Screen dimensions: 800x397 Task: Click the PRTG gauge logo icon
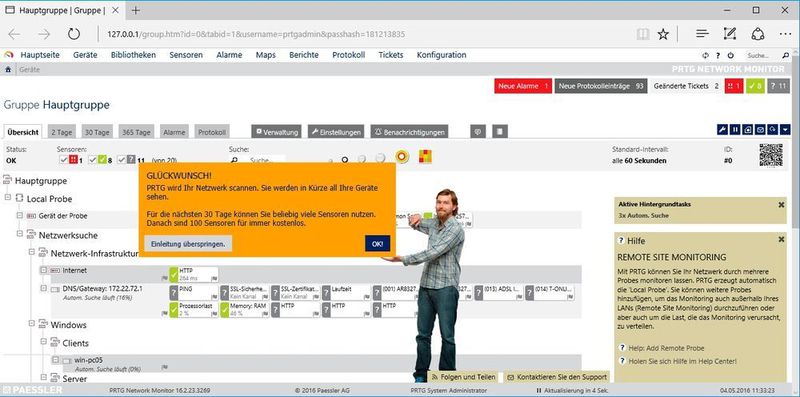pyautogui.click(x=9, y=55)
